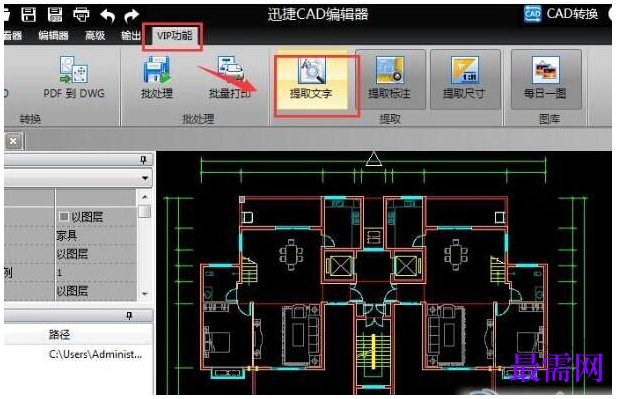Viewport: 622px width, 399px height.
Task: Open the CAD转换 converter
Action: [x=561, y=14]
